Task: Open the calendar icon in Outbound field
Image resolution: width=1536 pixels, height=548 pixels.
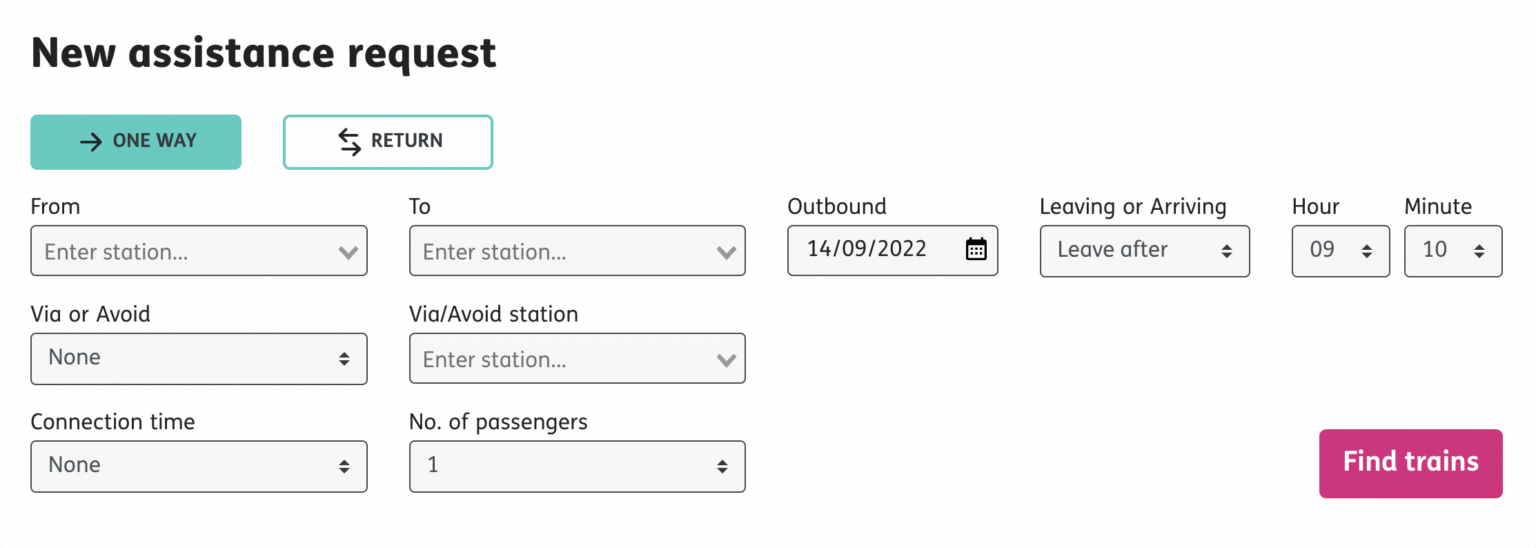Action: click(x=976, y=250)
